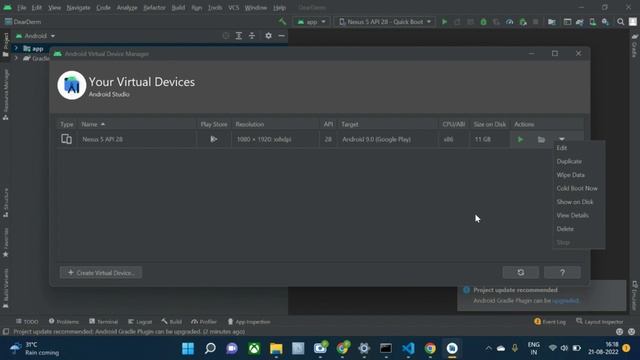640x360 pixels.
Task: Choose Edit from the AVD context menu
Action: tap(562, 148)
